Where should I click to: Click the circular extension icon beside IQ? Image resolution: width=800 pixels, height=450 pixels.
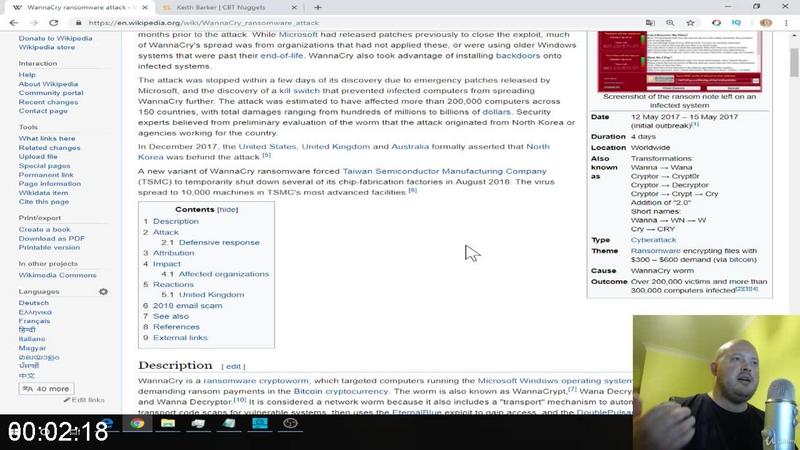click(716, 23)
